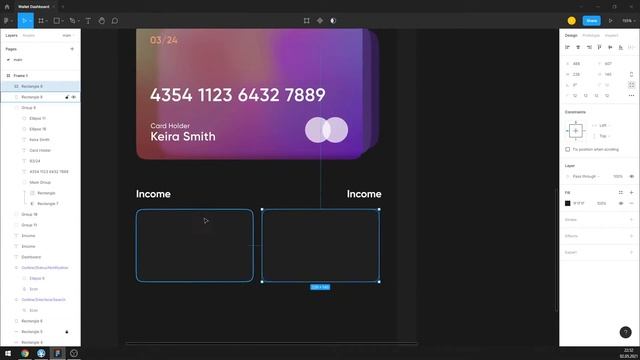Open more corner options ellipsis
640x360 pixels.
pos(631,96)
